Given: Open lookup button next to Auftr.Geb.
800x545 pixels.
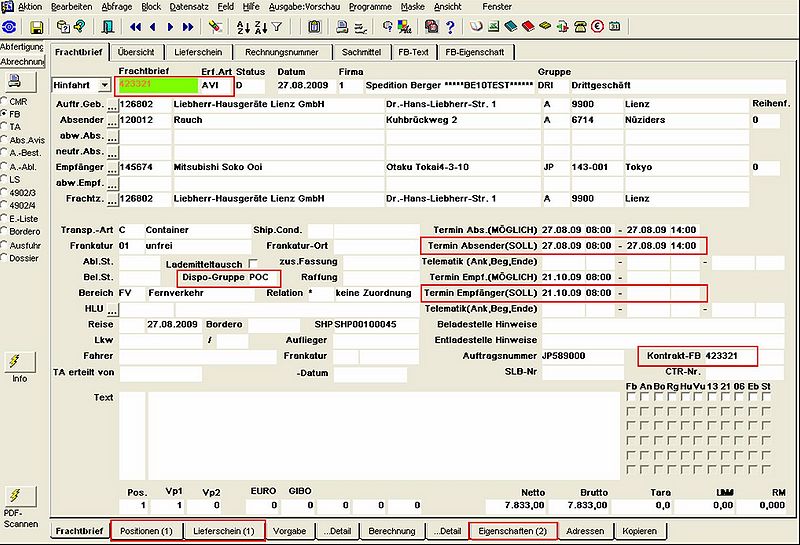Looking at the screenshot, I should coord(112,106).
